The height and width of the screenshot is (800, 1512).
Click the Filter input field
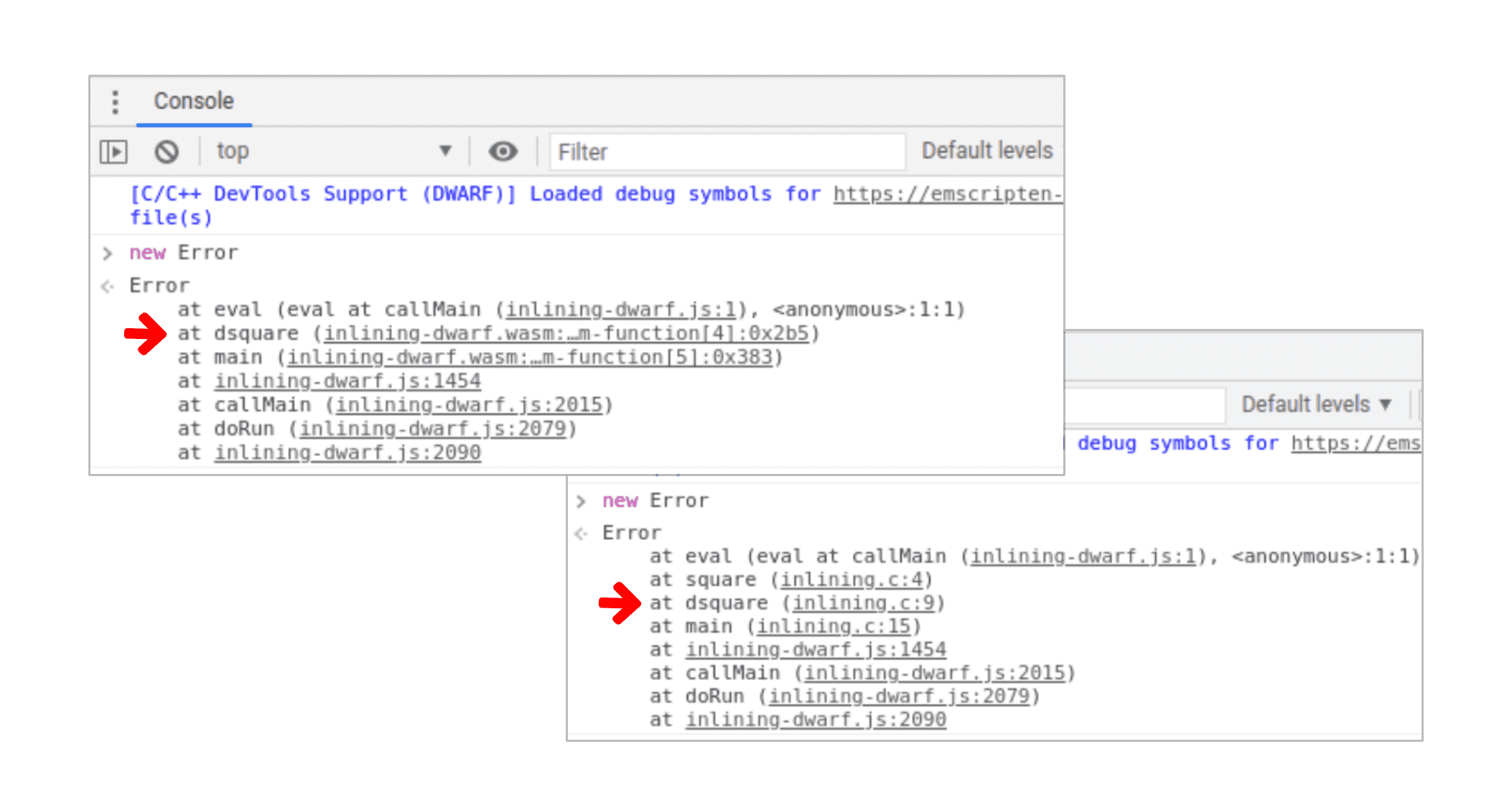coord(700,152)
